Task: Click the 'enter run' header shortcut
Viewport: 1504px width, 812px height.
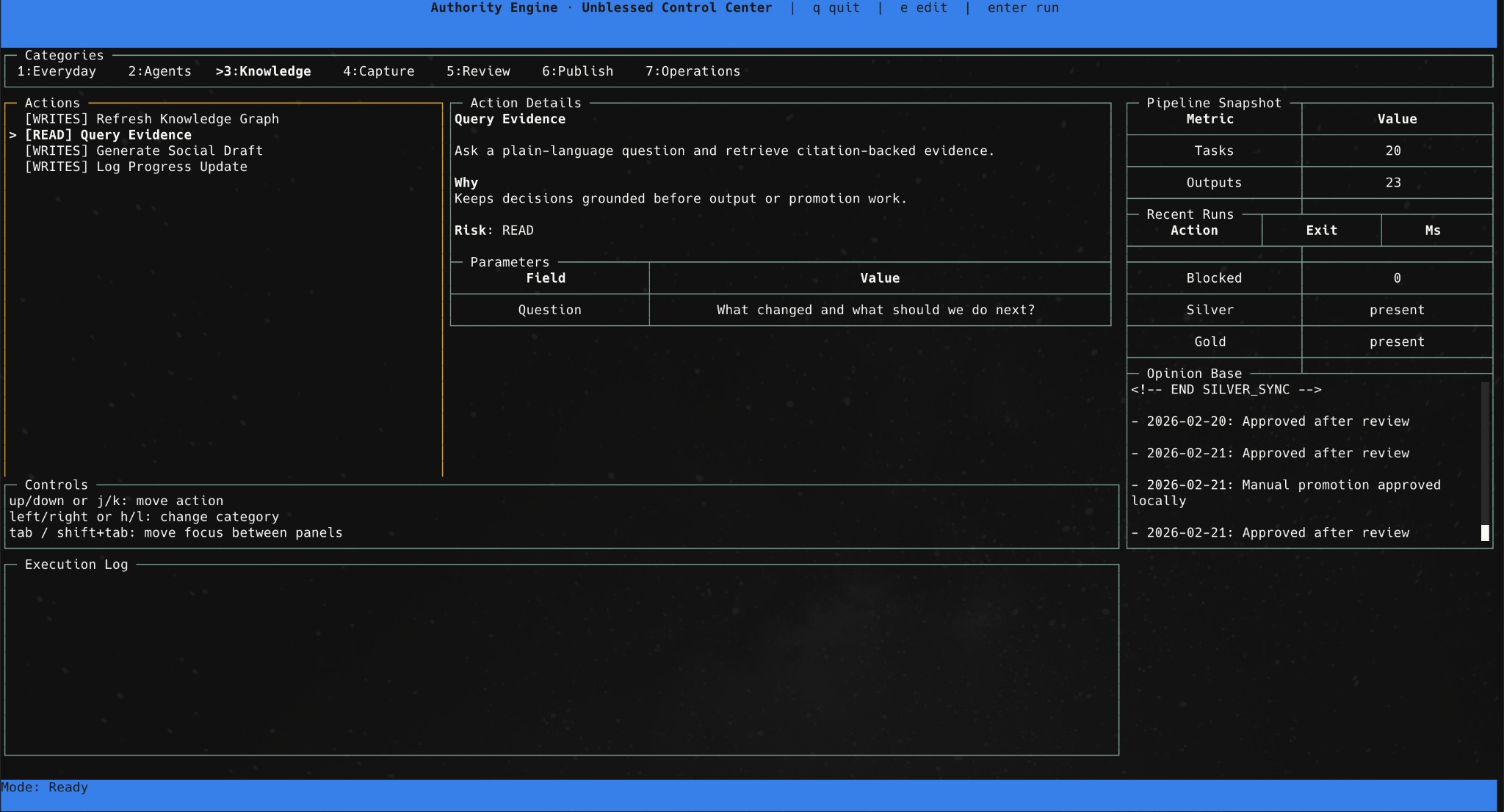Action: click(x=1022, y=8)
